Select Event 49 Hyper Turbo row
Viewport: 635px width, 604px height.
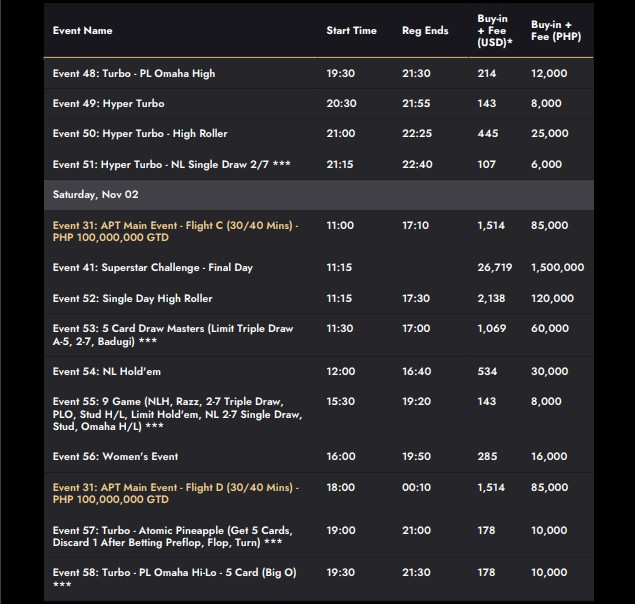click(x=109, y=103)
